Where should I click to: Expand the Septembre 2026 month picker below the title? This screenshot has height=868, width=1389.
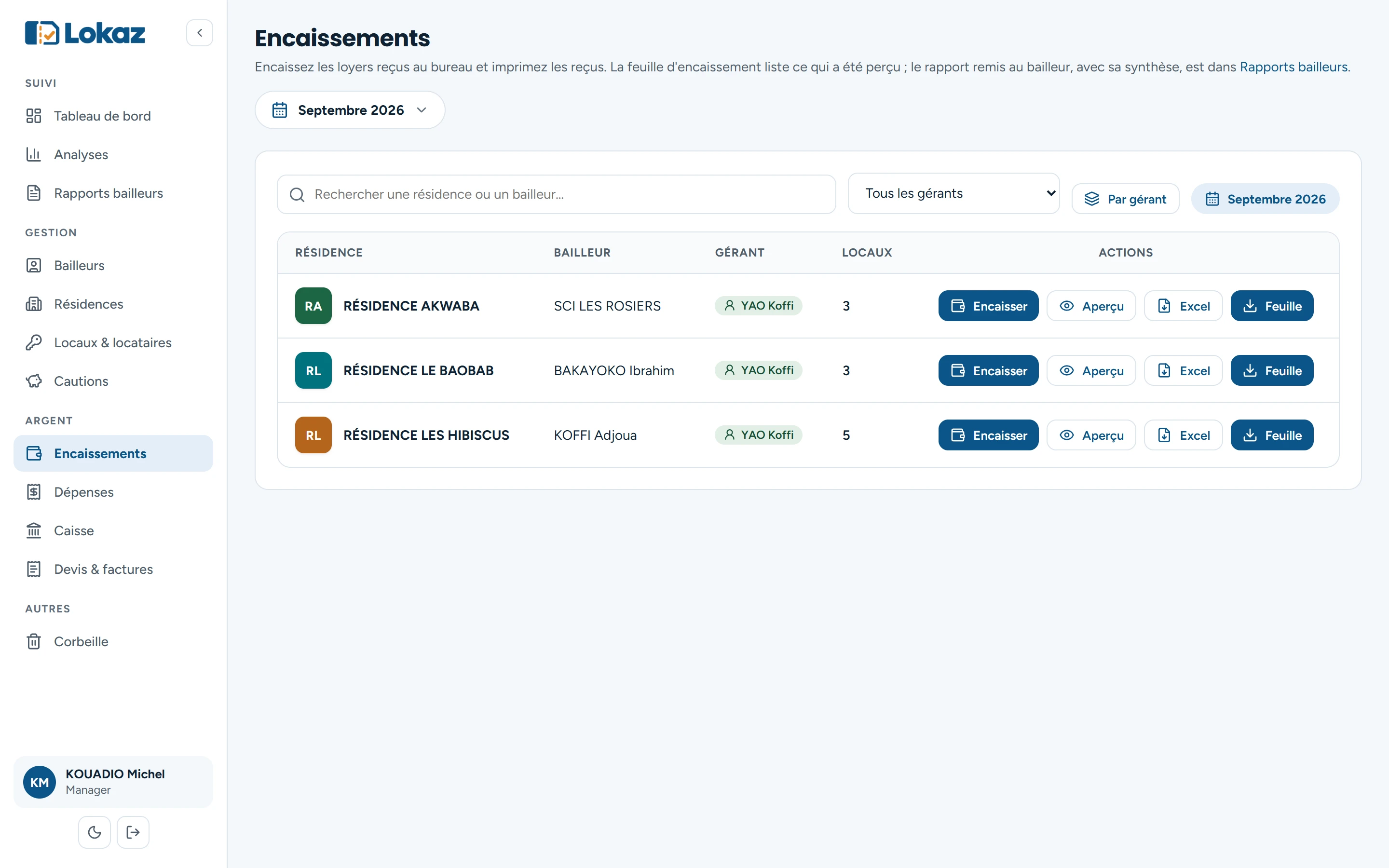pyautogui.click(x=350, y=109)
